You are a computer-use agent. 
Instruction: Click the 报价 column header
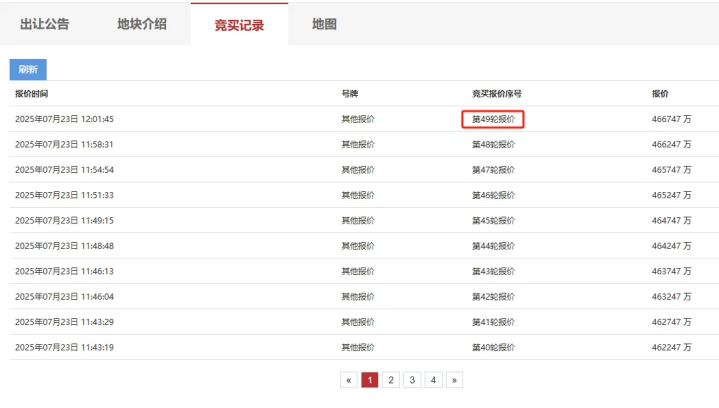[660, 94]
